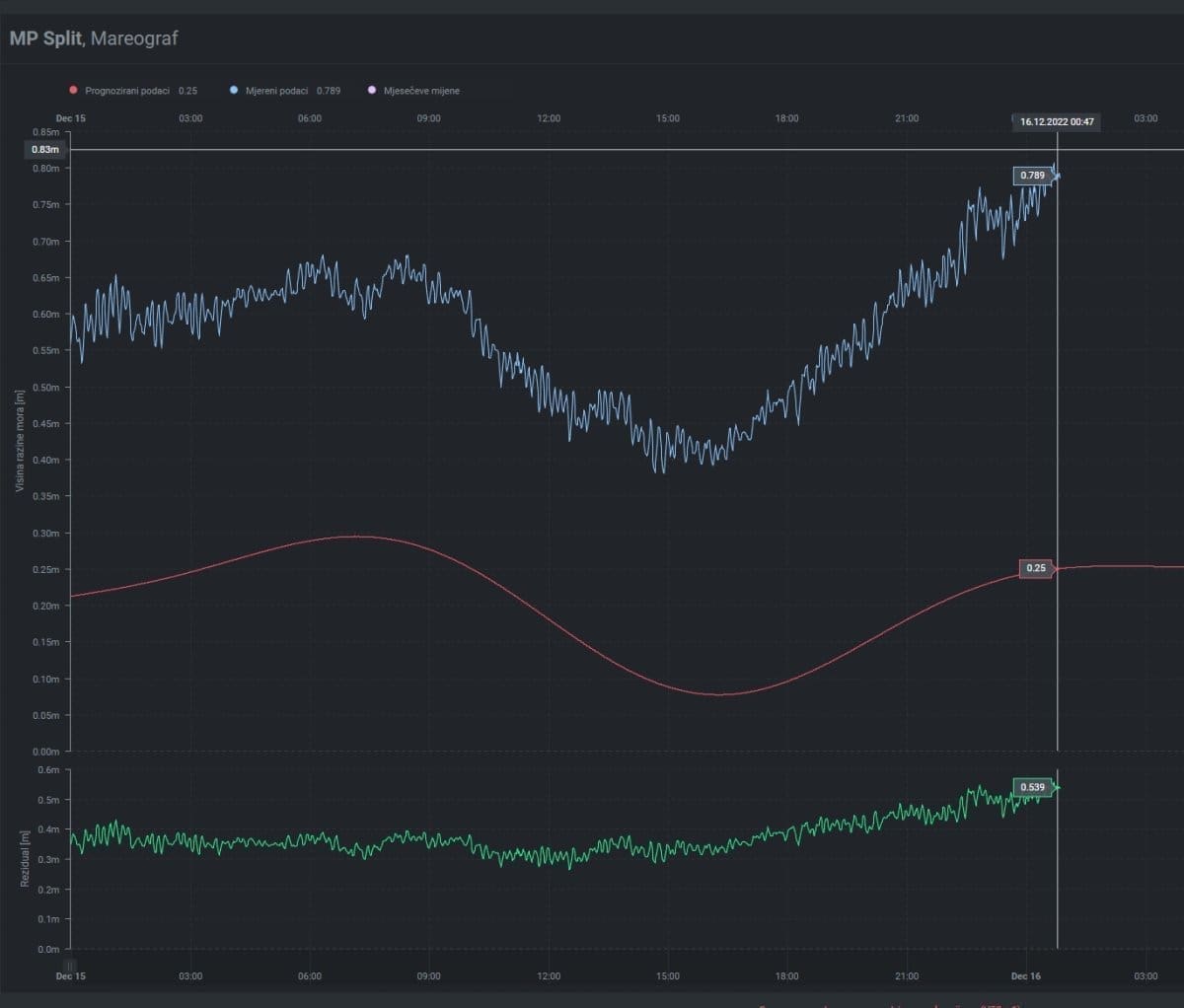Viewport: 1184px width, 1008px height.
Task: Click the 0.83m crosshair axis label
Action: (45, 150)
